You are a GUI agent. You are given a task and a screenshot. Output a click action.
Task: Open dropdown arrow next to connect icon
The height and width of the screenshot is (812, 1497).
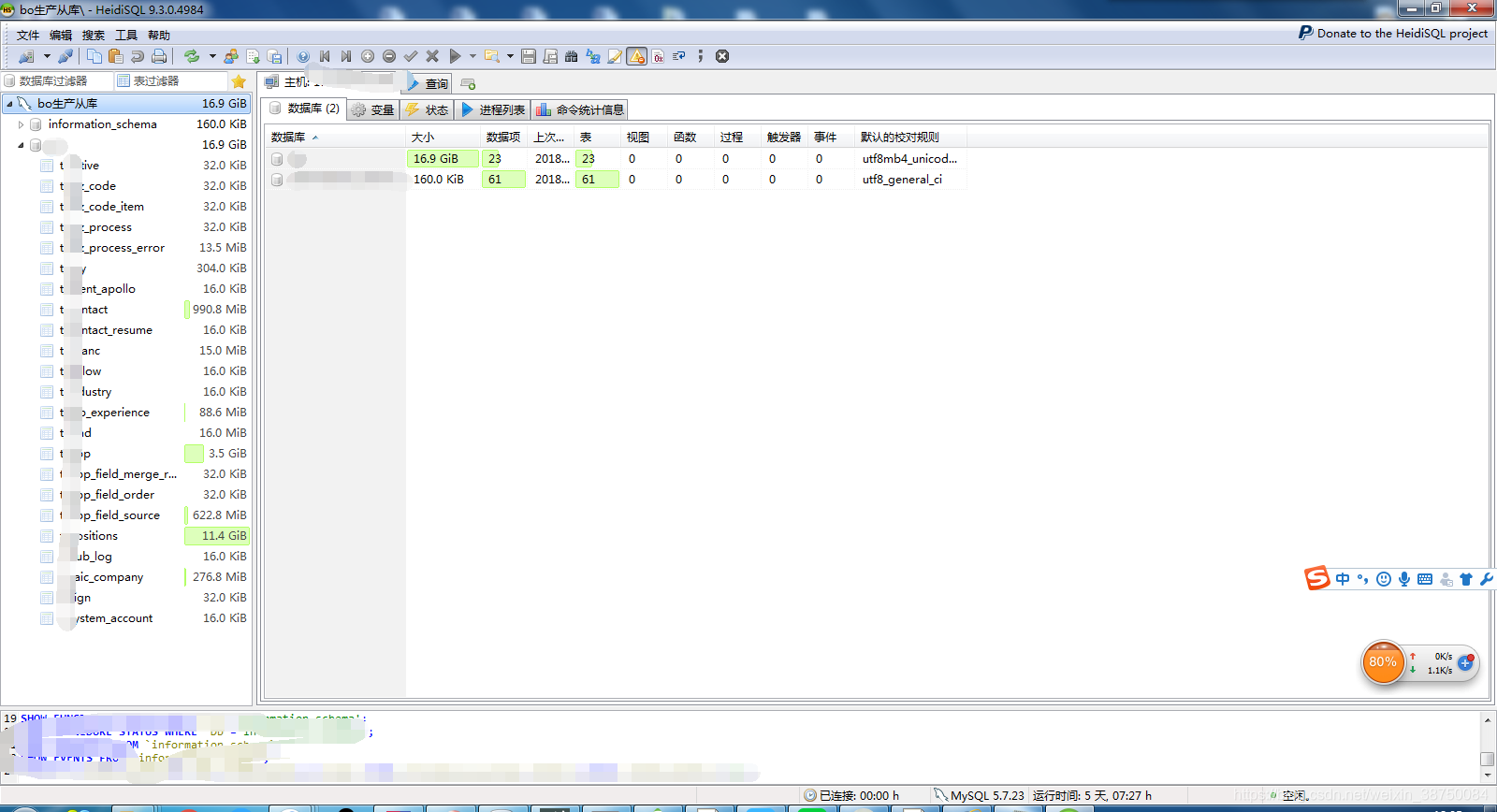click(47, 56)
